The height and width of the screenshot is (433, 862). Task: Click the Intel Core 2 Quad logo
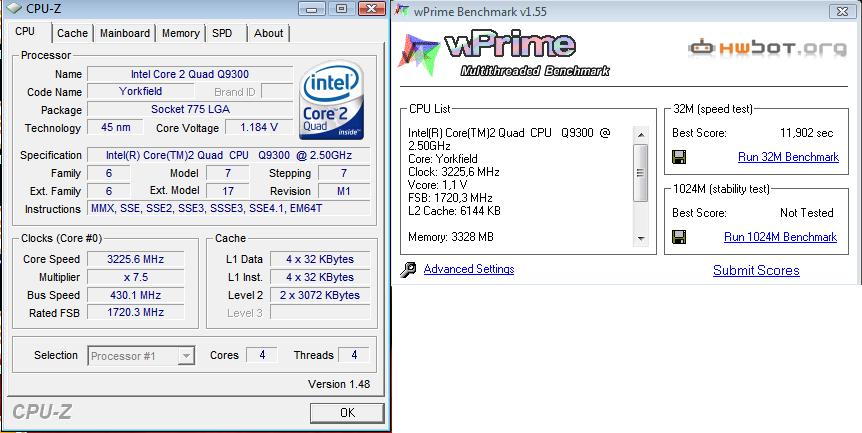(x=331, y=99)
